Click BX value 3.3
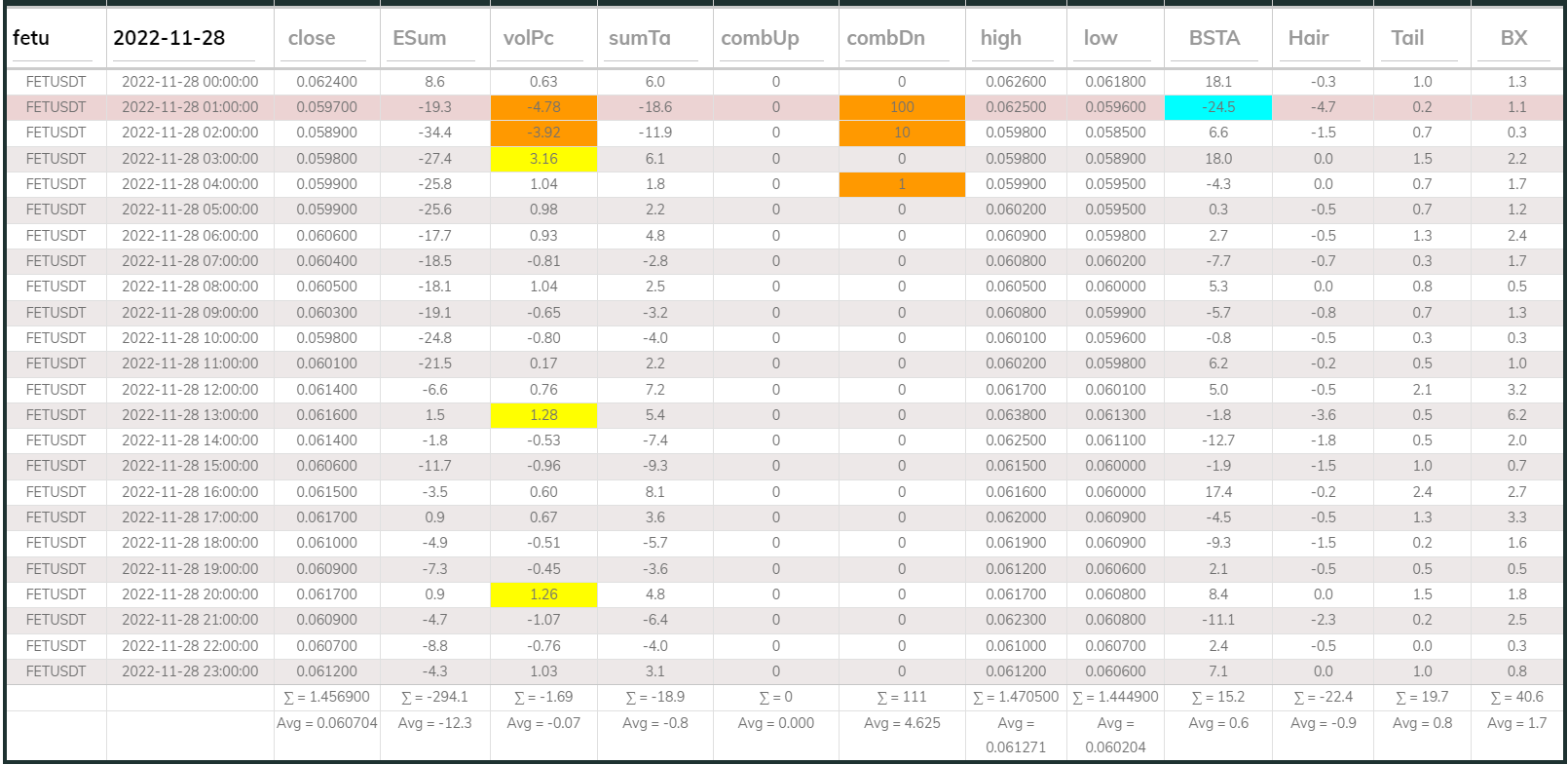The height and width of the screenshot is (765, 1568). 1516,517
